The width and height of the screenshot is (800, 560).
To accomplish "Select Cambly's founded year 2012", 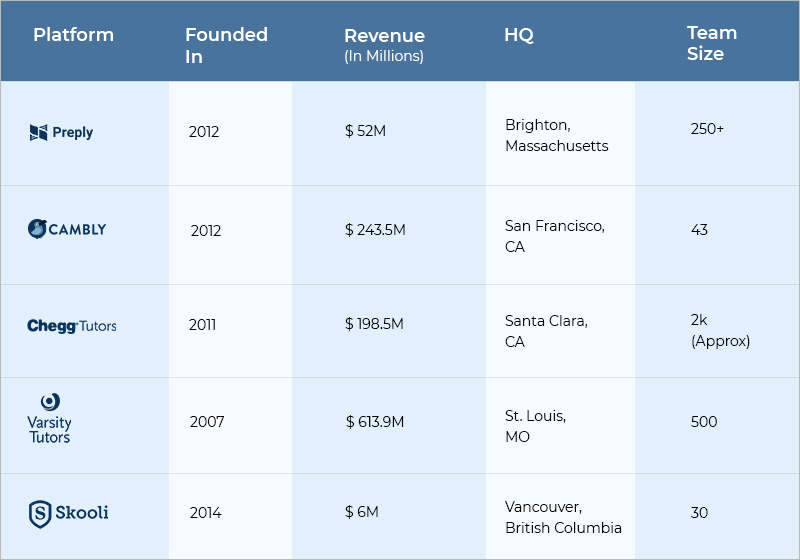I will [x=206, y=231].
